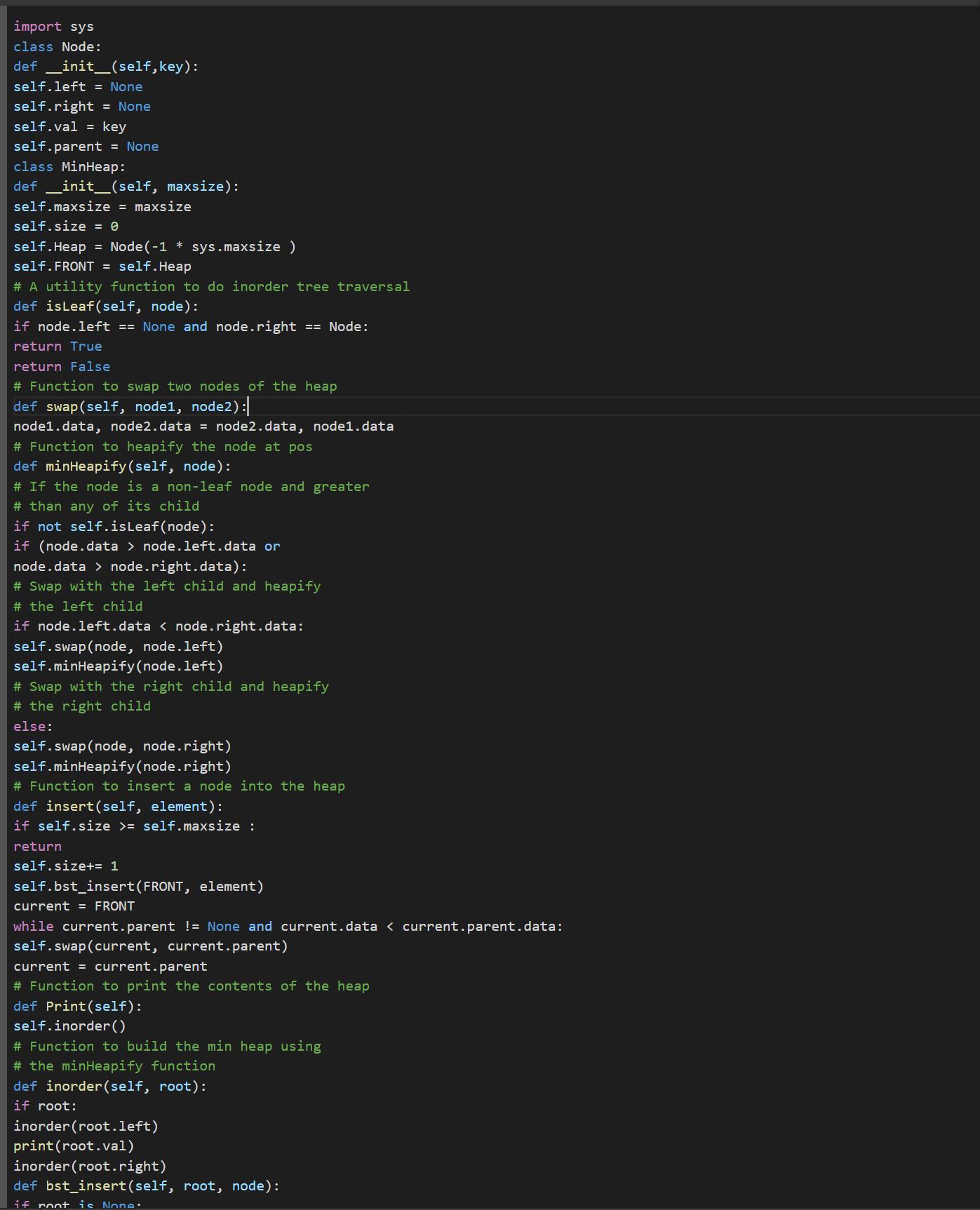This screenshot has height=1210, width=980.
Task: Click on the 'else:' keyword line
Action: tap(33, 727)
